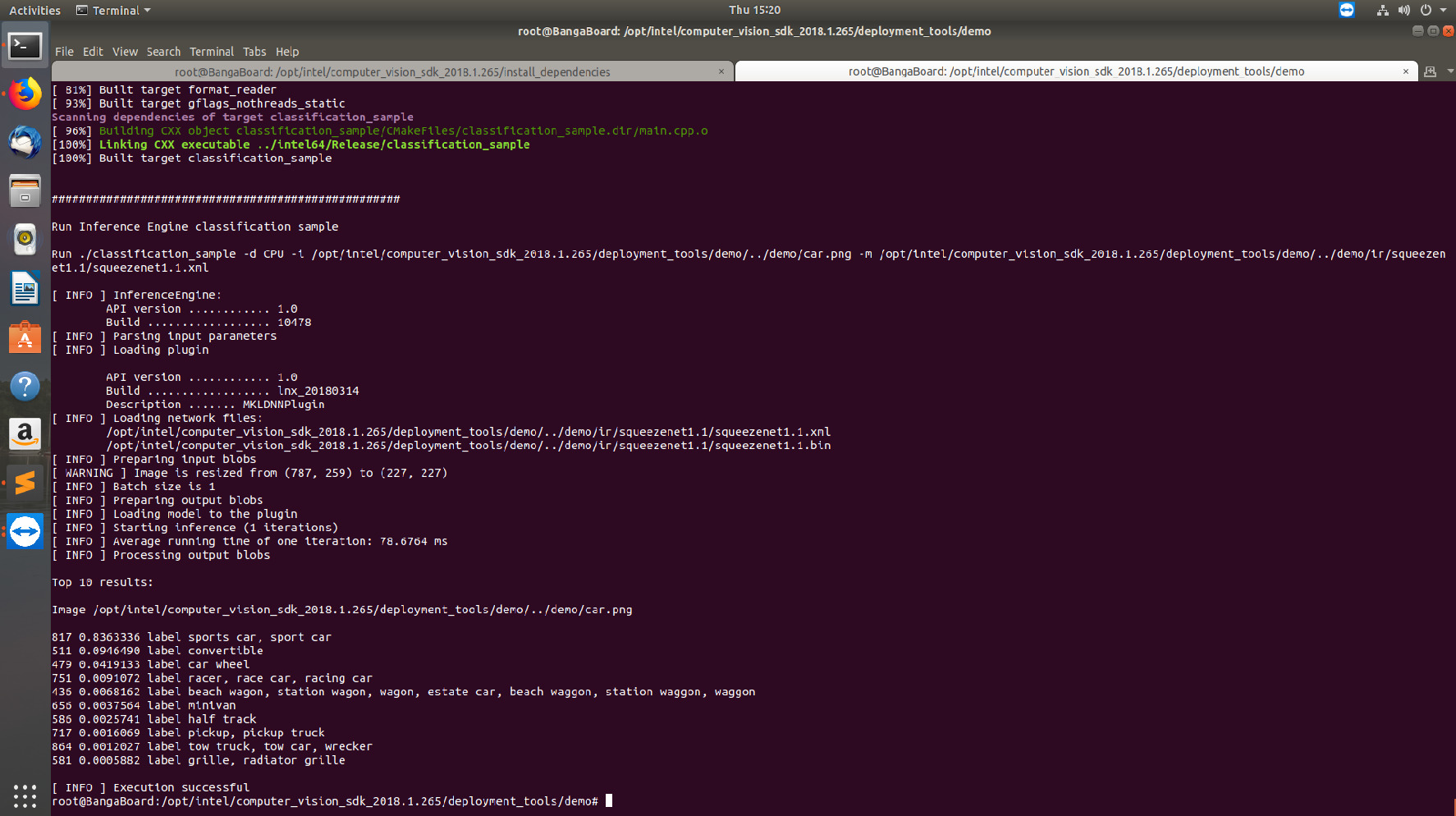The height and width of the screenshot is (816, 1456).
Task: Open Ubuntu Software from the dock
Action: (25, 337)
